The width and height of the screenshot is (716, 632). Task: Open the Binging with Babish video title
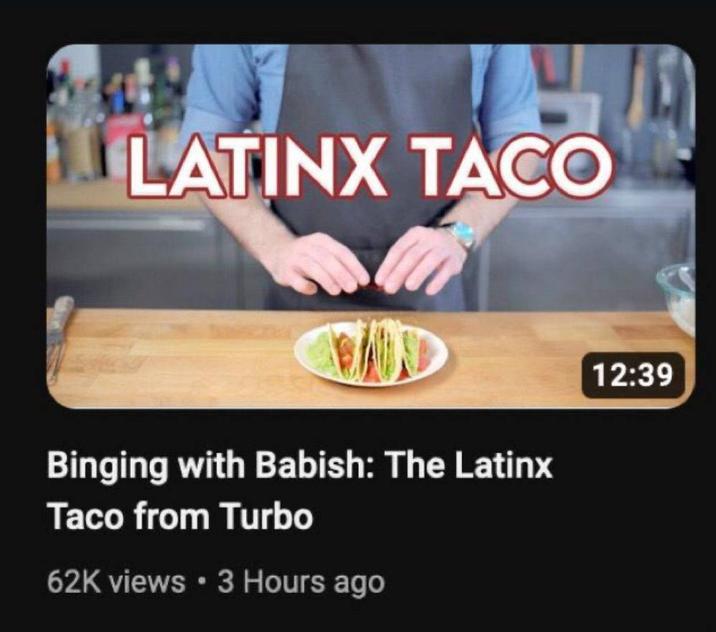click(x=300, y=491)
